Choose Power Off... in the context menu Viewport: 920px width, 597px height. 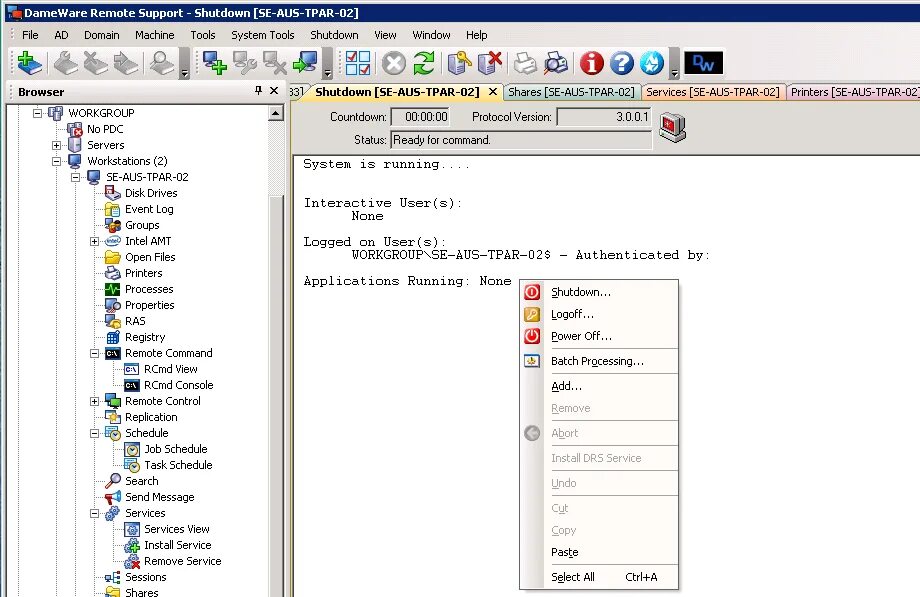tap(599, 336)
